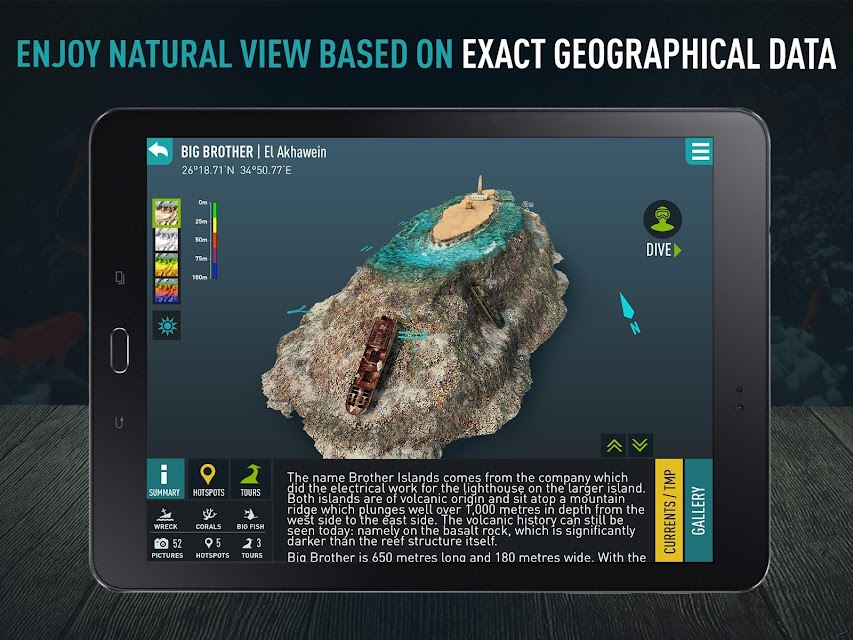The width and height of the screenshot is (853, 640).
Task: Toggle the sun lighting icon
Action: [x=166, y=326]
